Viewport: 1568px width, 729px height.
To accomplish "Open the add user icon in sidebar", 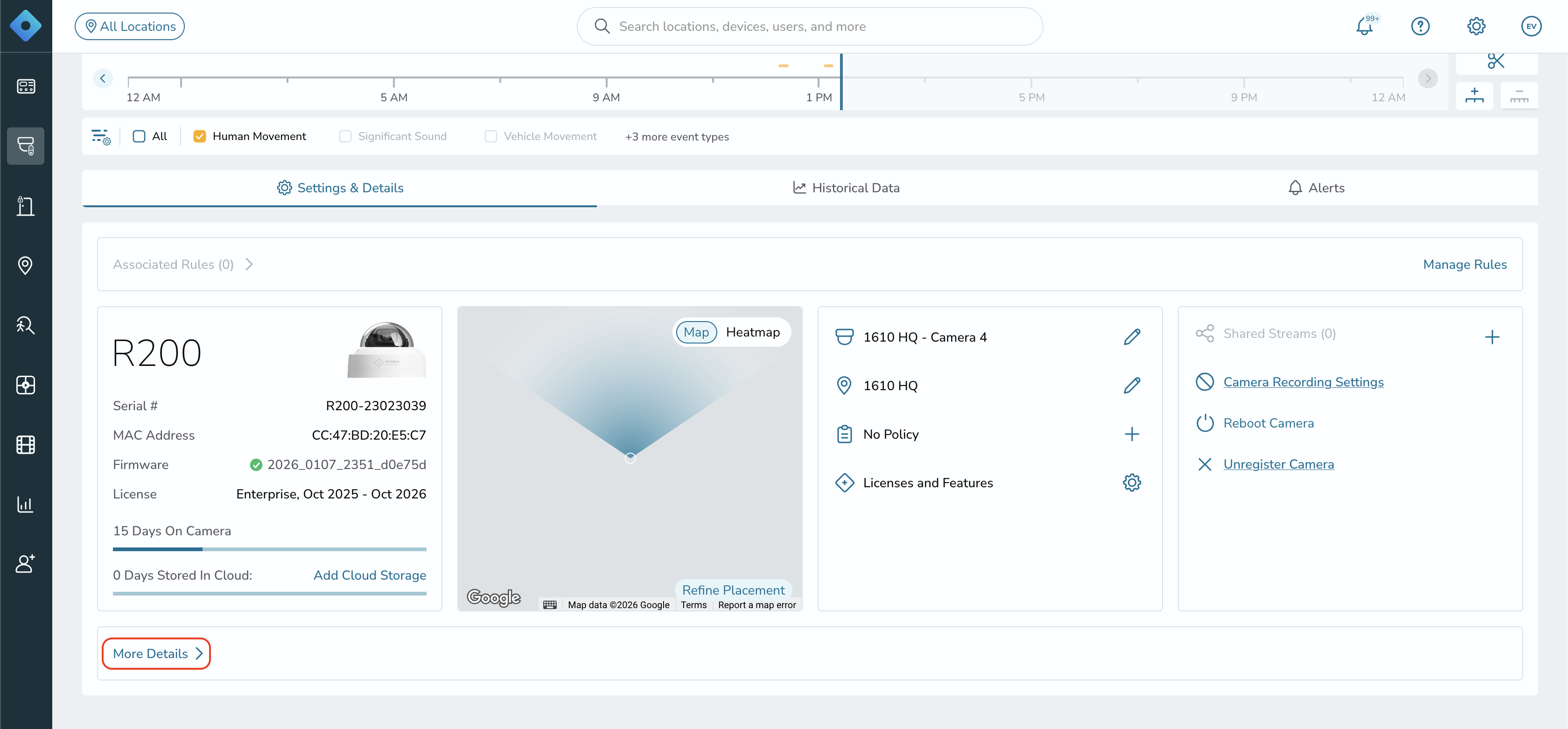I will tap(26, 564).
